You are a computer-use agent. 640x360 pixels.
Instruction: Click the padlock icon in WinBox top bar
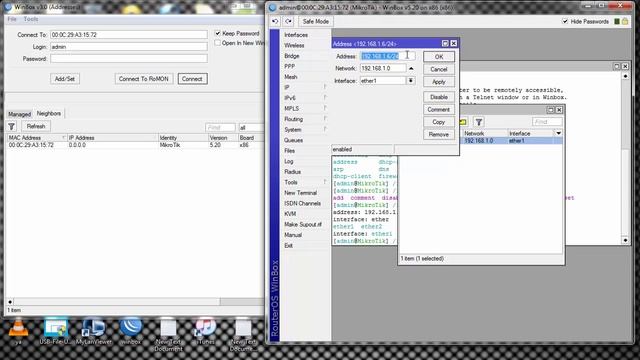point(625,21)
